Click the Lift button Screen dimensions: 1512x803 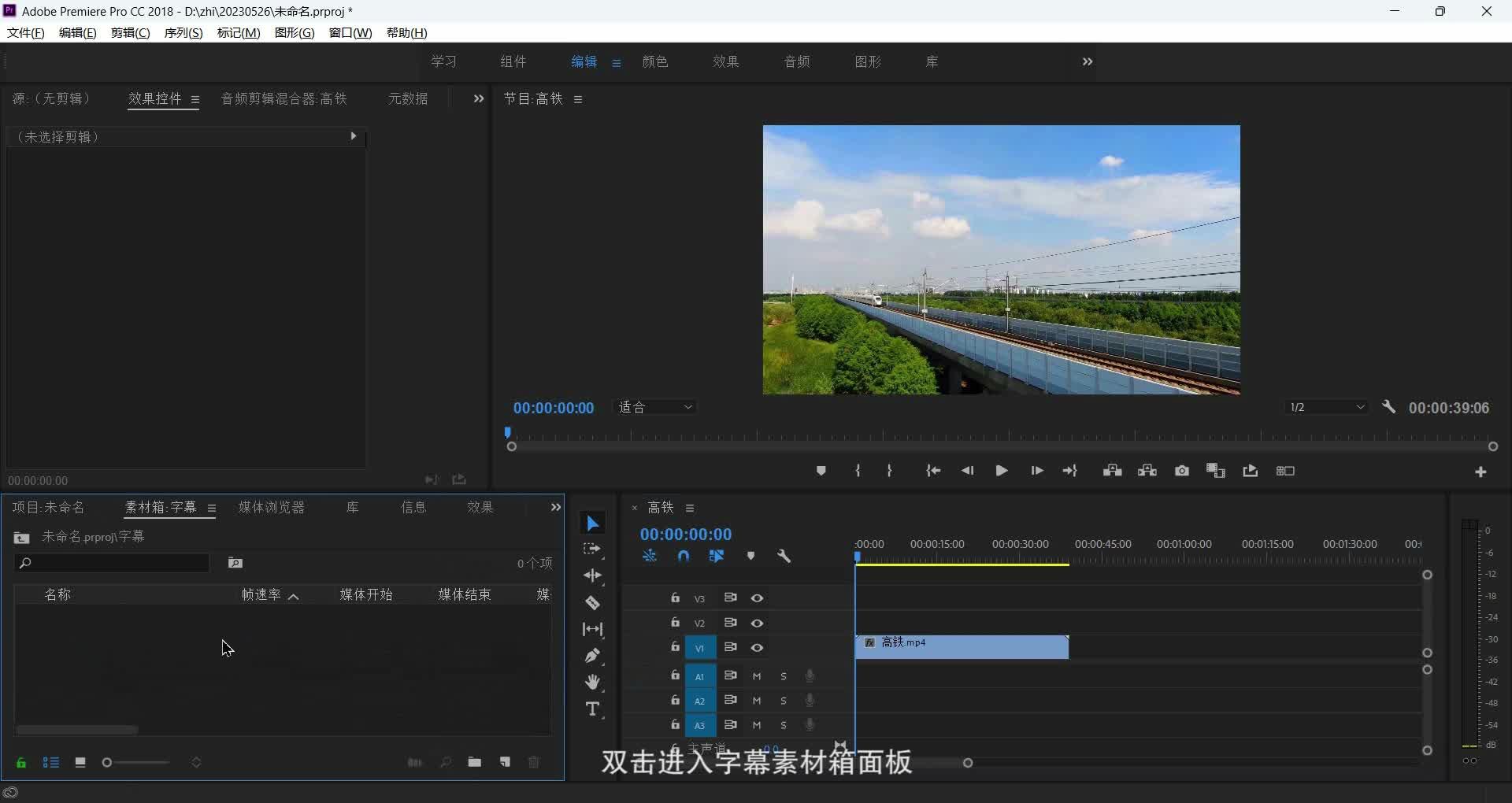1112,471
